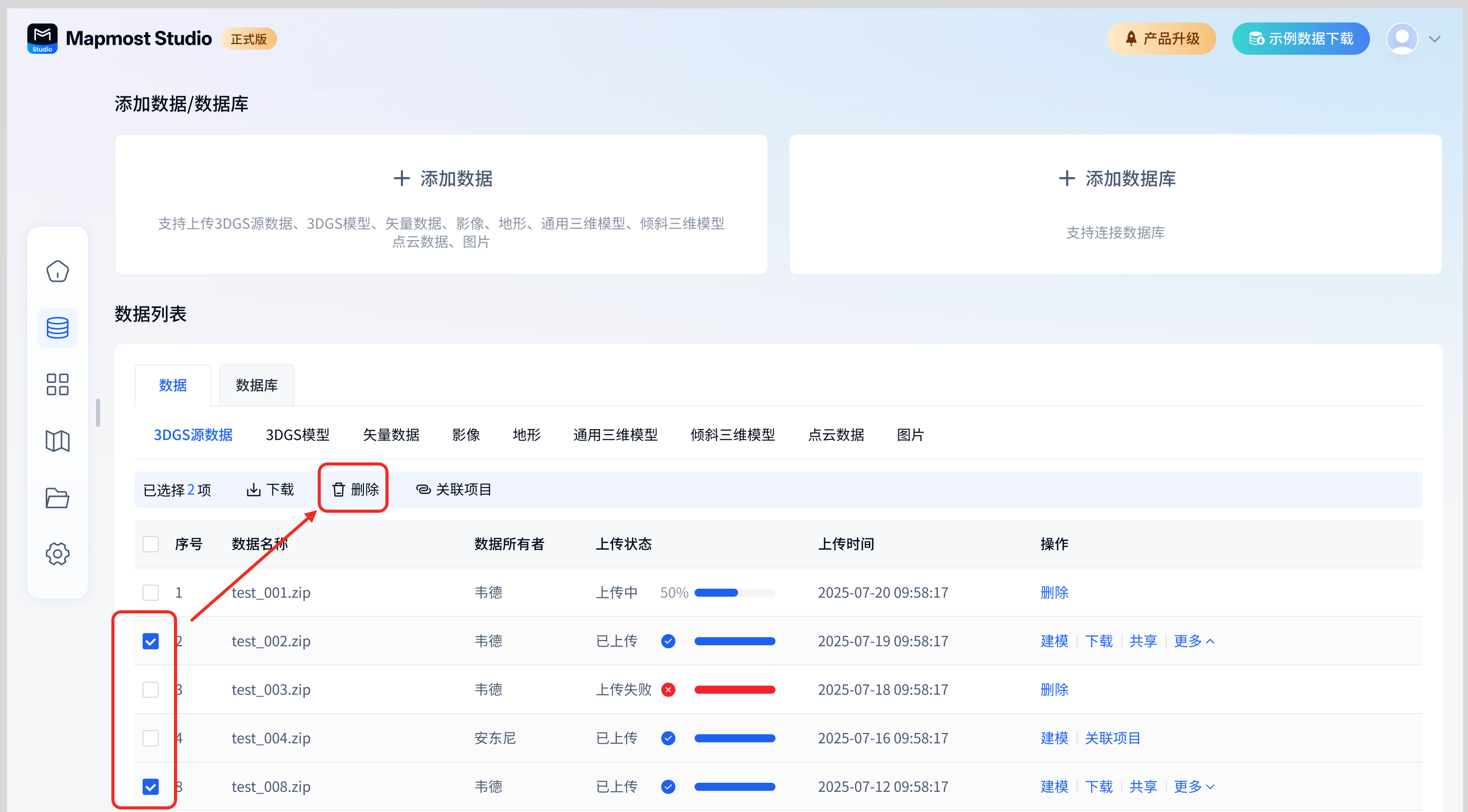Screen dimensions: 1468x812
Task: Toggle the select-all header checkbox
Action: click(150, 544)
